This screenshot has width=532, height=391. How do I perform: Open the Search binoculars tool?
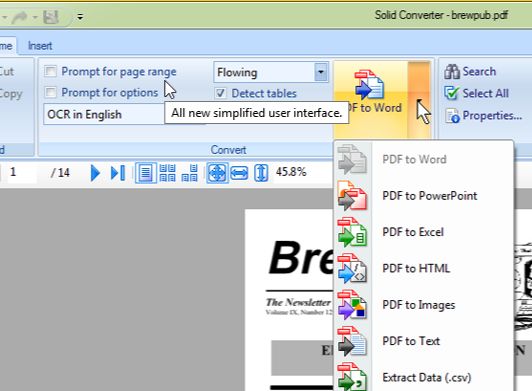[x=470, y=72]
